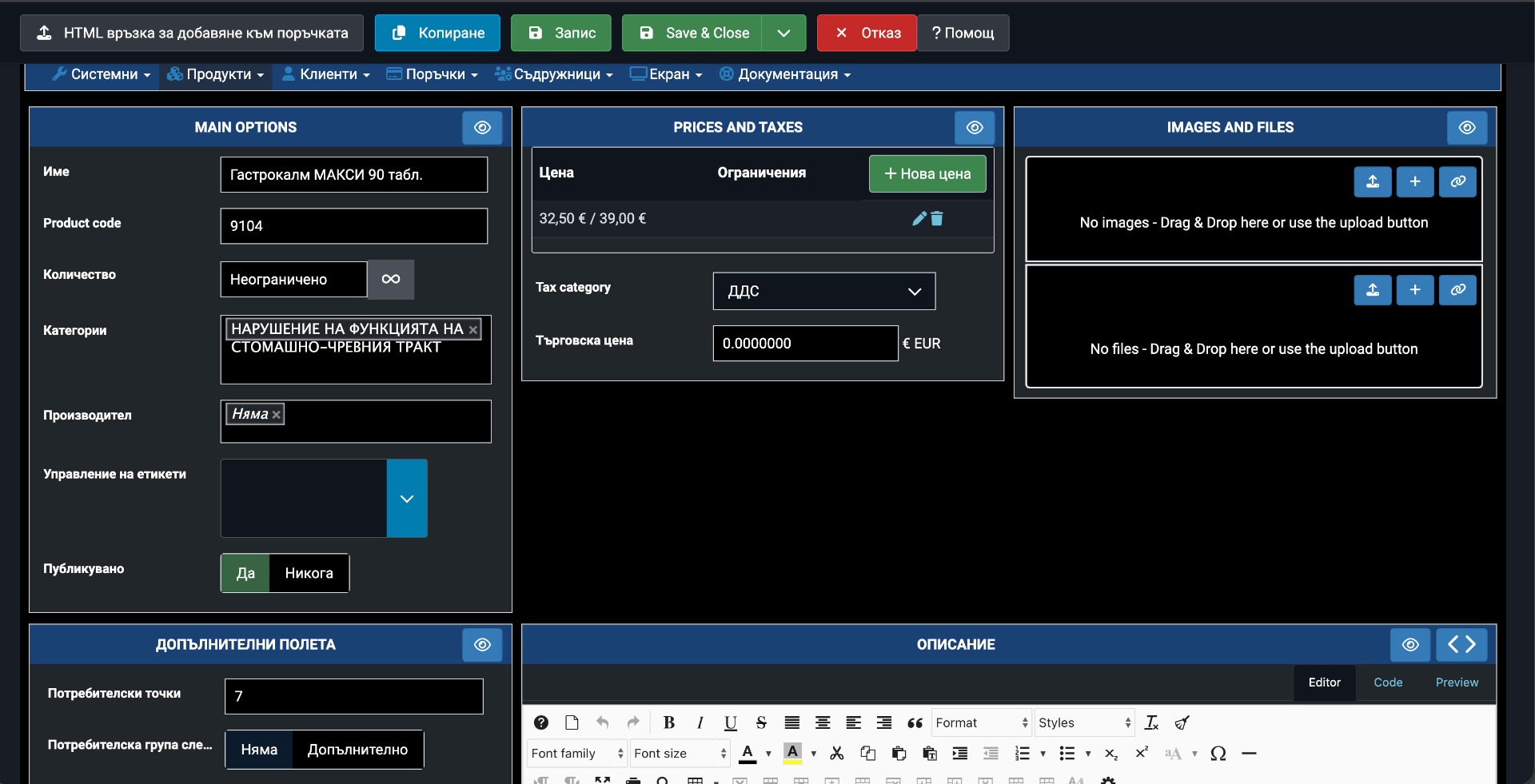Open the text color swatch picker

tap(768, 753)
